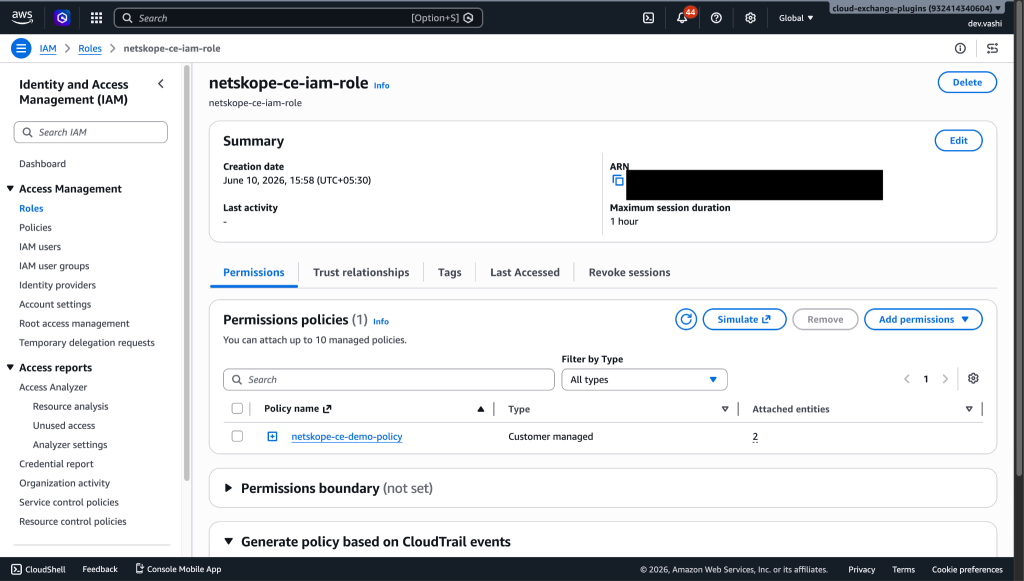Collapse the IAM sidebar chevron
Image resolution: width=1024 pixels, height=581 pixels.
pos(161,84)
